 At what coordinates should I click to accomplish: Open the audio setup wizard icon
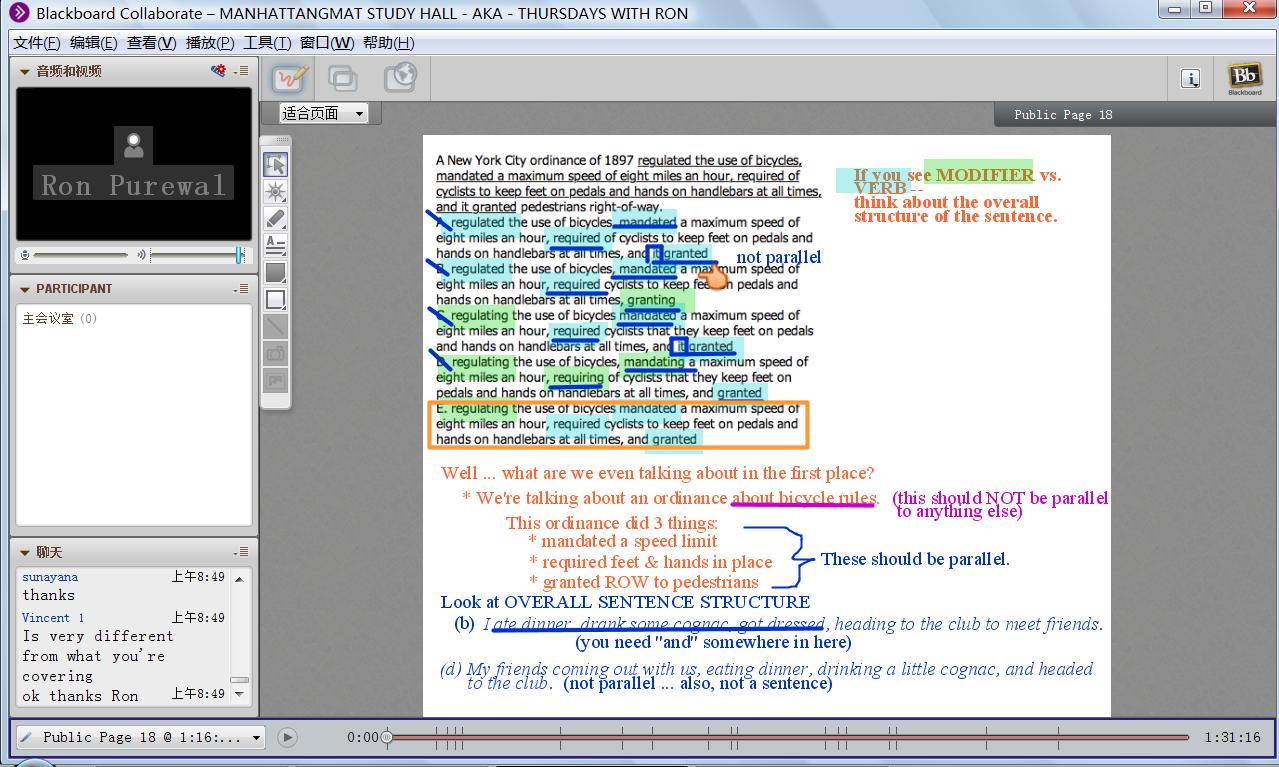click(x=219, y=71)
